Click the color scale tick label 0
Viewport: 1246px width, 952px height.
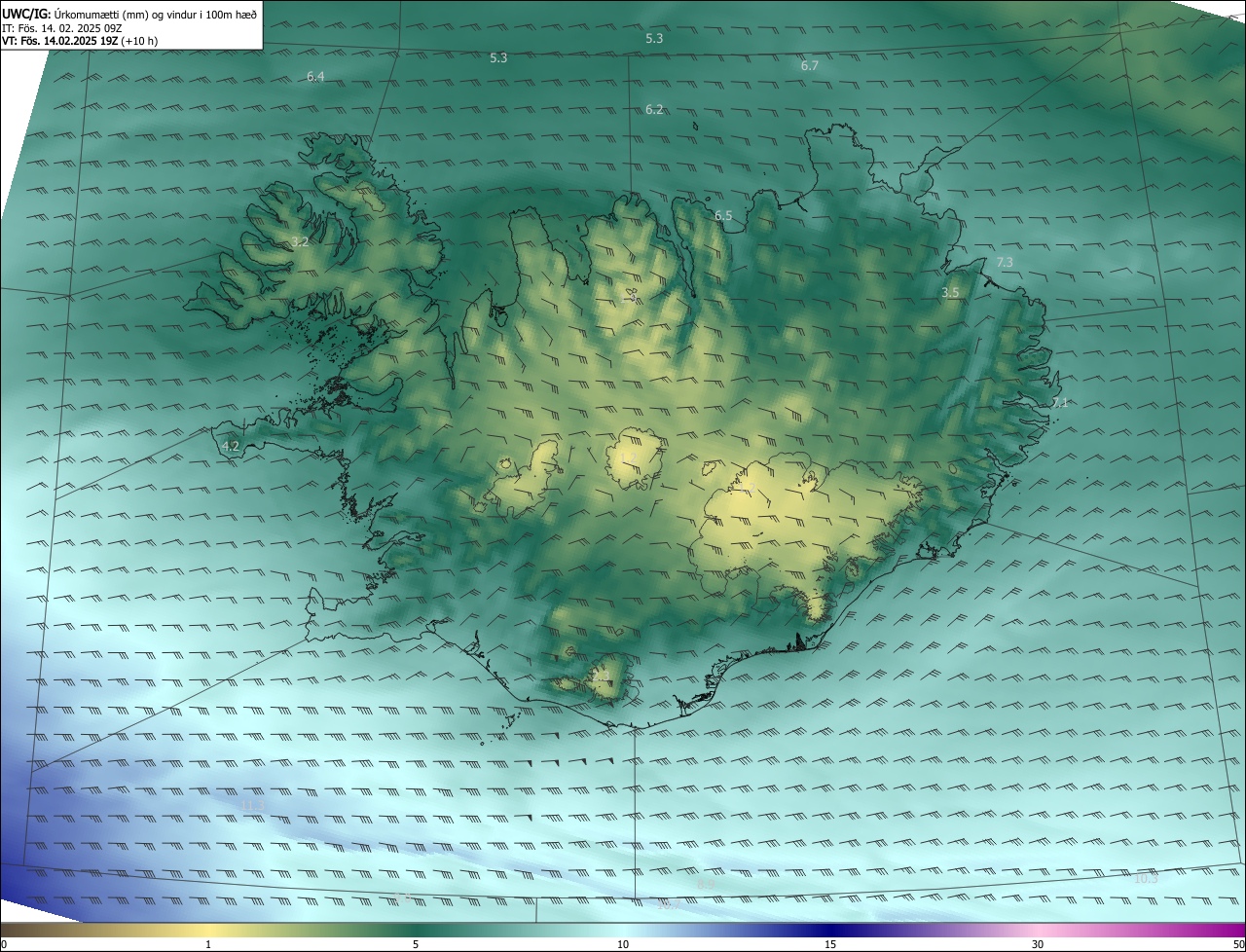(4, 944)
